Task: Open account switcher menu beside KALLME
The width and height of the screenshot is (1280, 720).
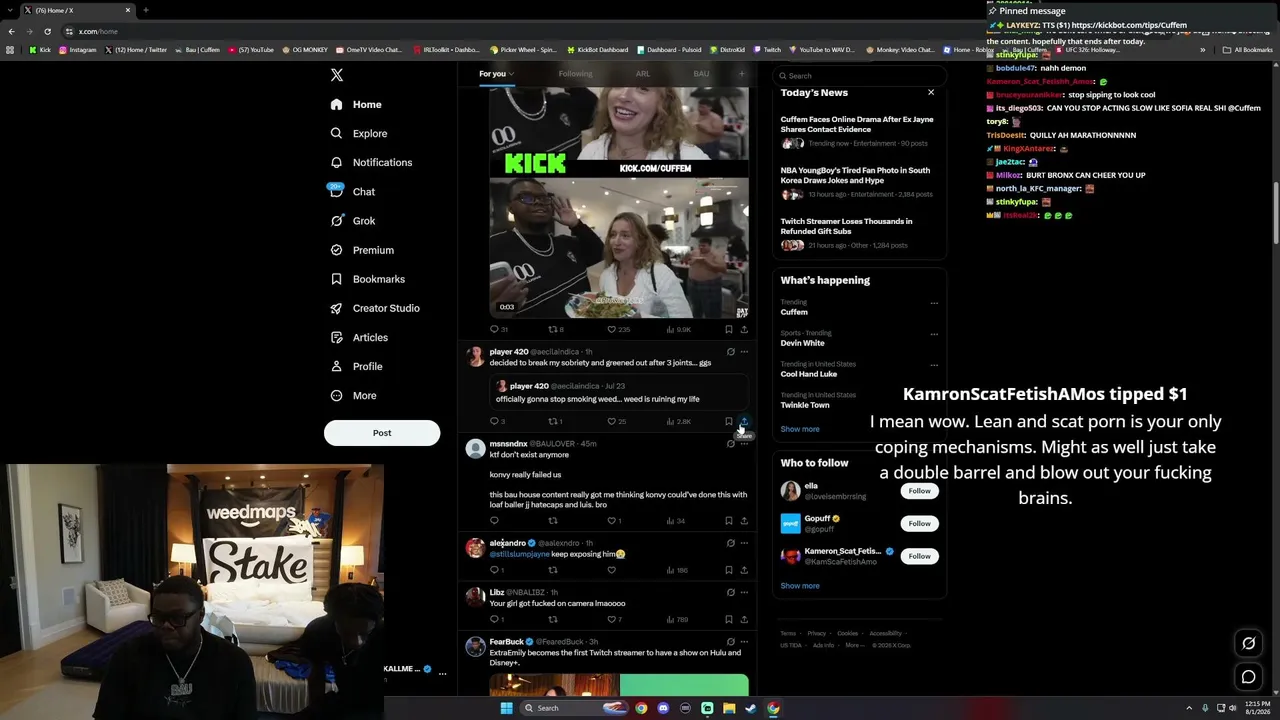Action: pyautogui.click(x=442, y=673)
